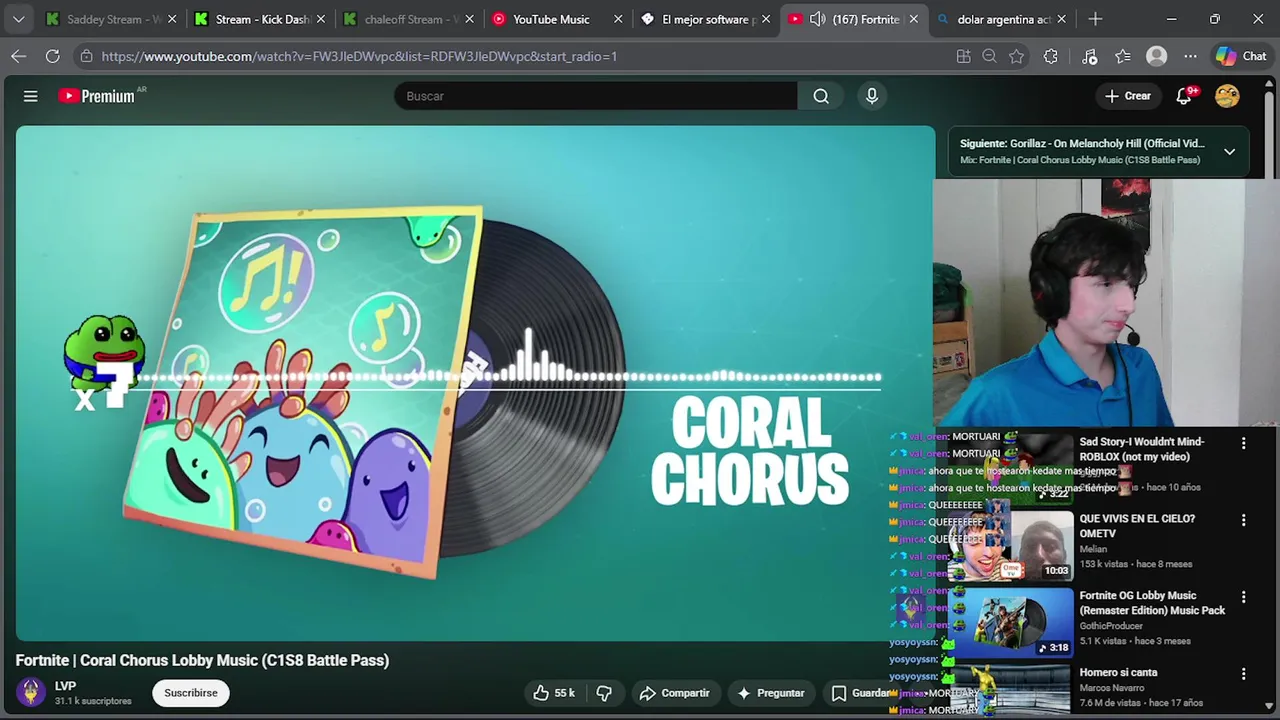Open the YouTube guide hamburger menu
The height and width of the screenshot is (720, 1280).
(30, 96)
